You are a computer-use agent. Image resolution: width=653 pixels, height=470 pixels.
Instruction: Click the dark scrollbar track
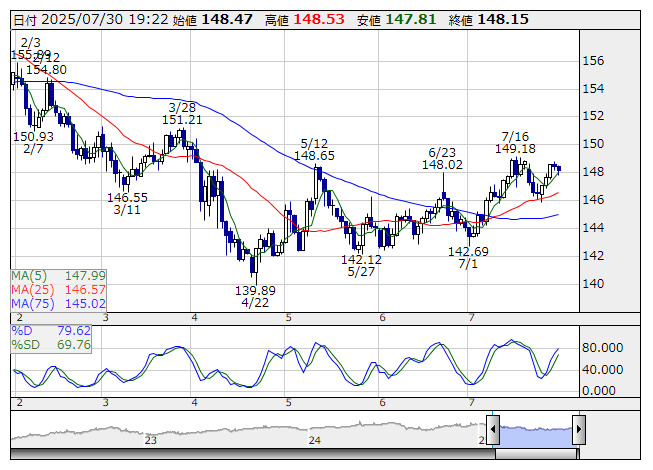253,454
